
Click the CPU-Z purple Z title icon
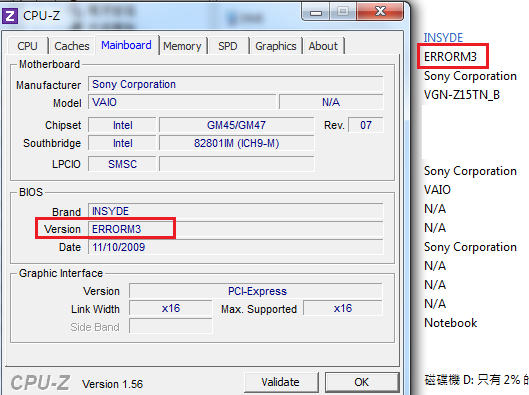(x=10, y=16)
